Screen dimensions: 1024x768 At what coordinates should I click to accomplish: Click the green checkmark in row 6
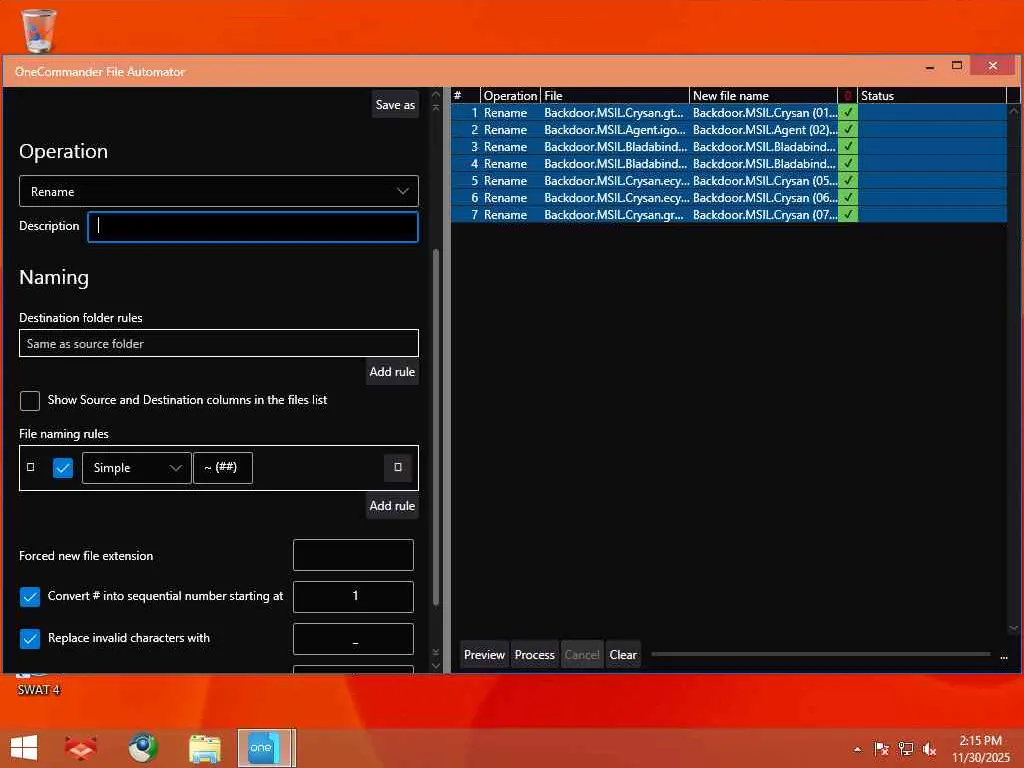point(848,197)
